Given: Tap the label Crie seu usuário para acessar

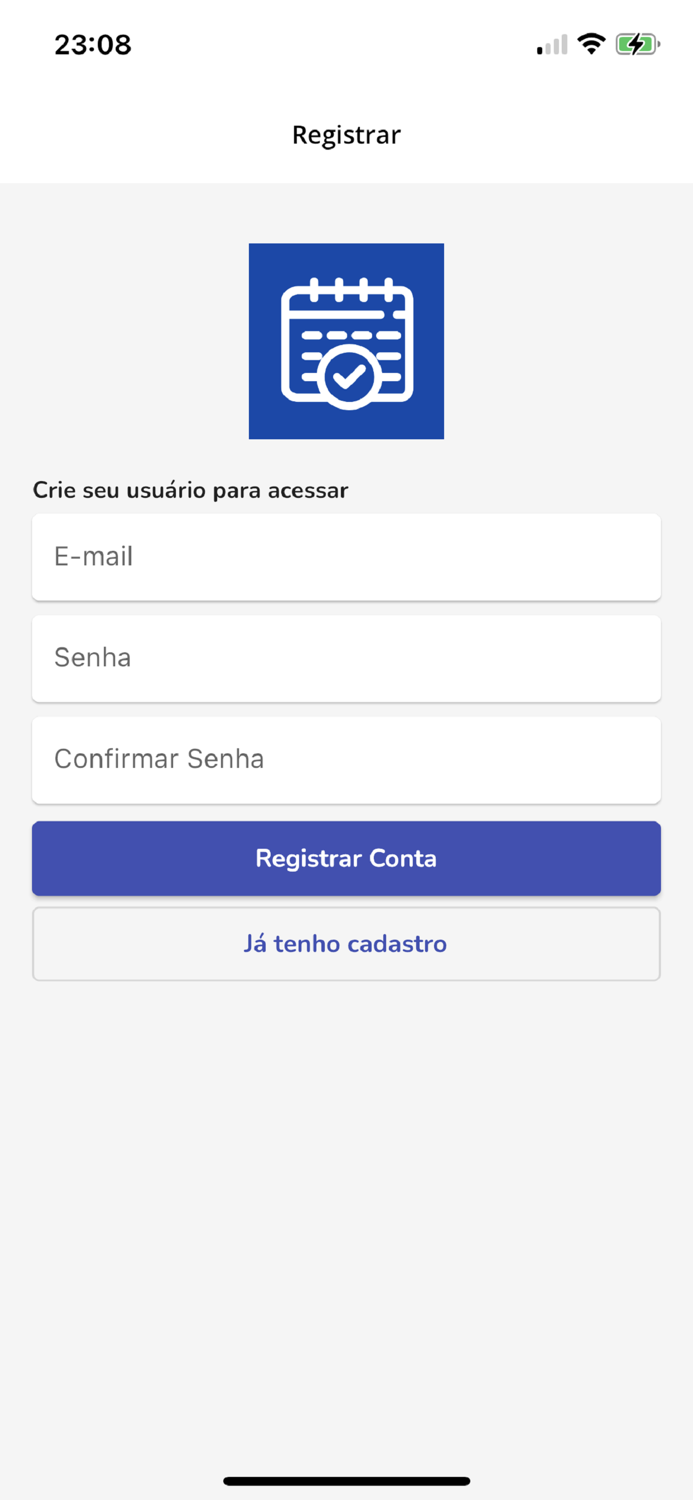Looking at the screenshot, I should pos(190,490).
